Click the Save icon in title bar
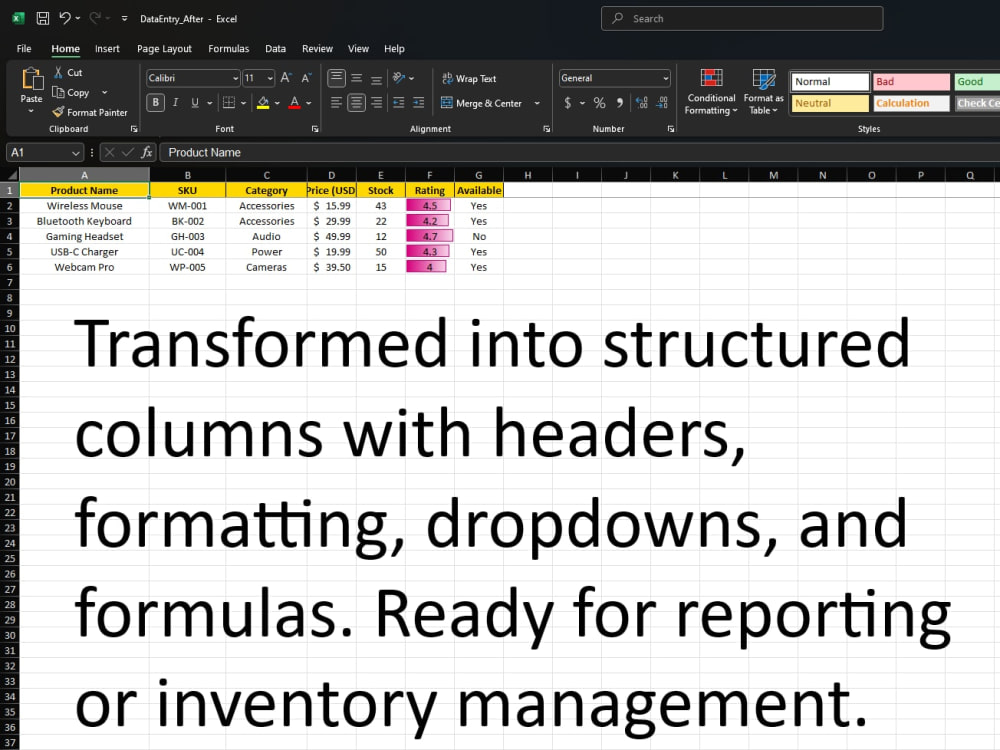Screen dimensions: 1000x750 tap(43, 18)
